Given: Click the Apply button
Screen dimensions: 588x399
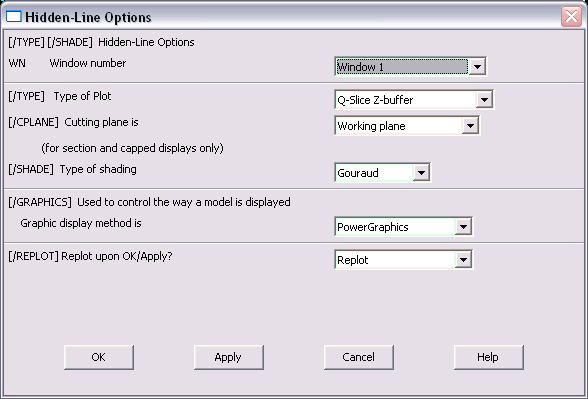Looking at the screenshot, I should point(228,357).
